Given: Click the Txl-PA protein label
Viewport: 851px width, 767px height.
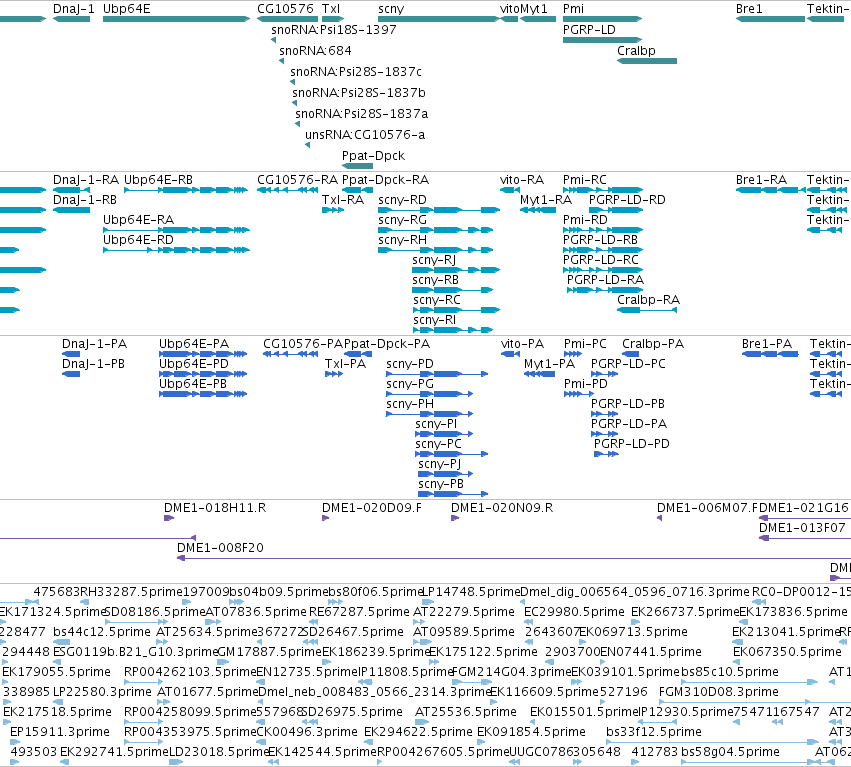Looking at the screenshot, I should (x=345, y=364).
